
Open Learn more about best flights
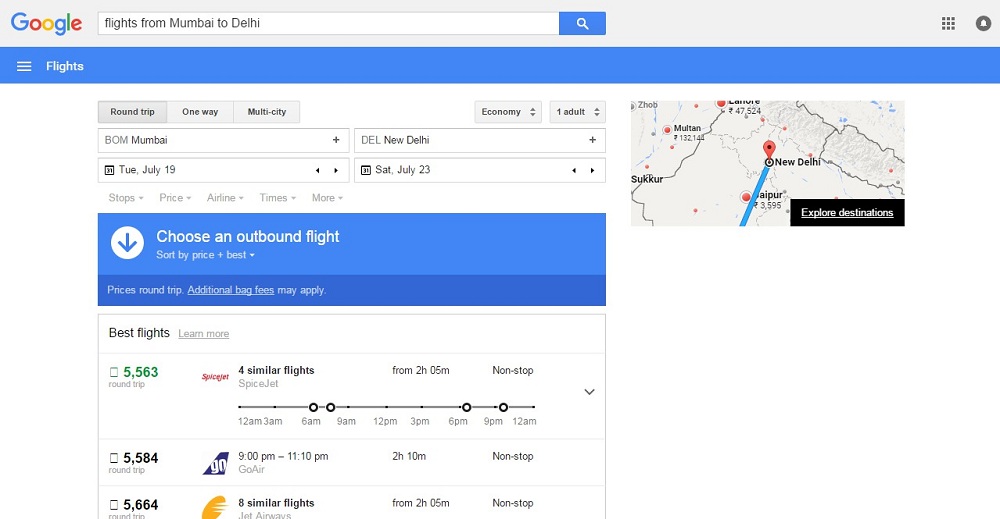coord(203,334)
